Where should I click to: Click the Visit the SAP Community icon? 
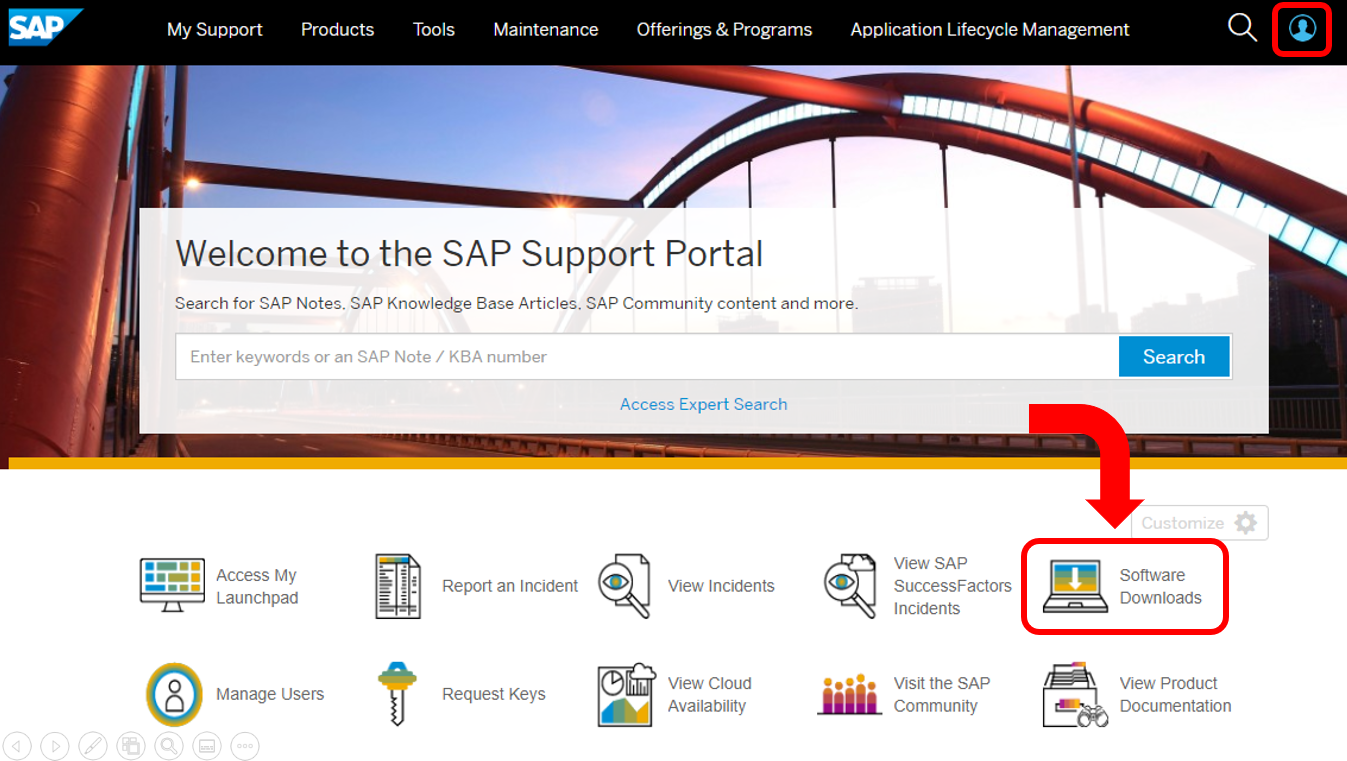coord(849,694)
